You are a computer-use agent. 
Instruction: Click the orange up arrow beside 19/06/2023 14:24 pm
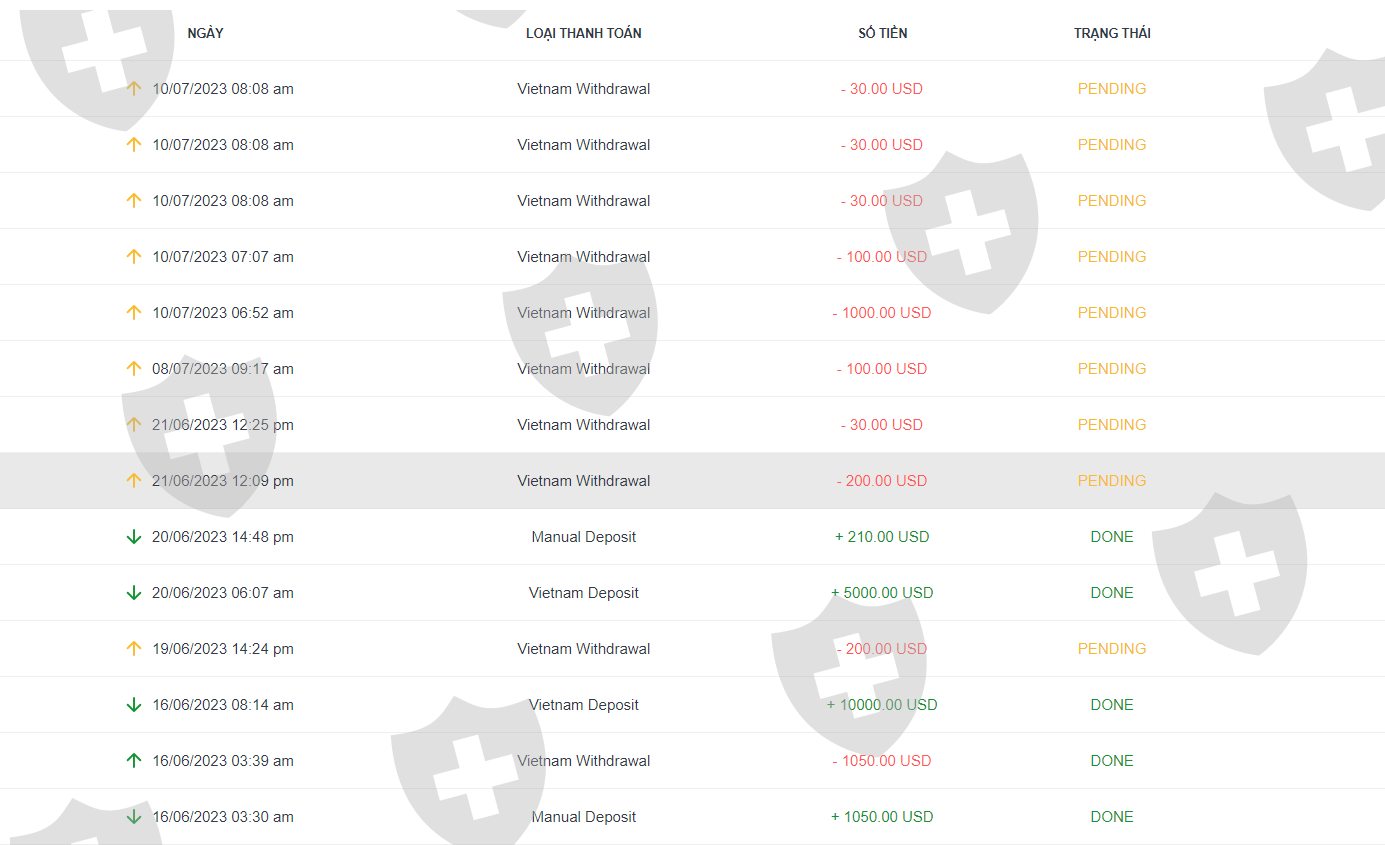134,649
